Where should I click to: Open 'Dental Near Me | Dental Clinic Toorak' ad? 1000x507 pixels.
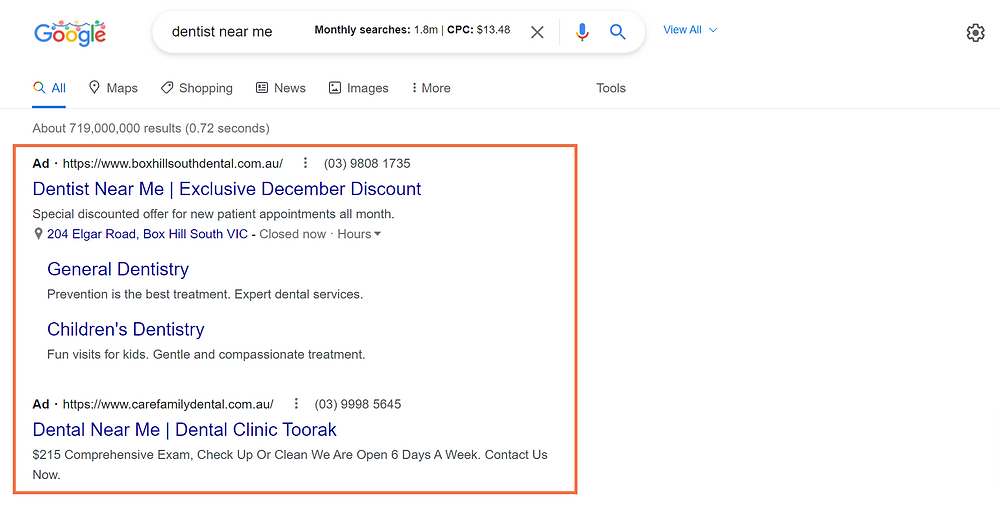click(184, 430)
